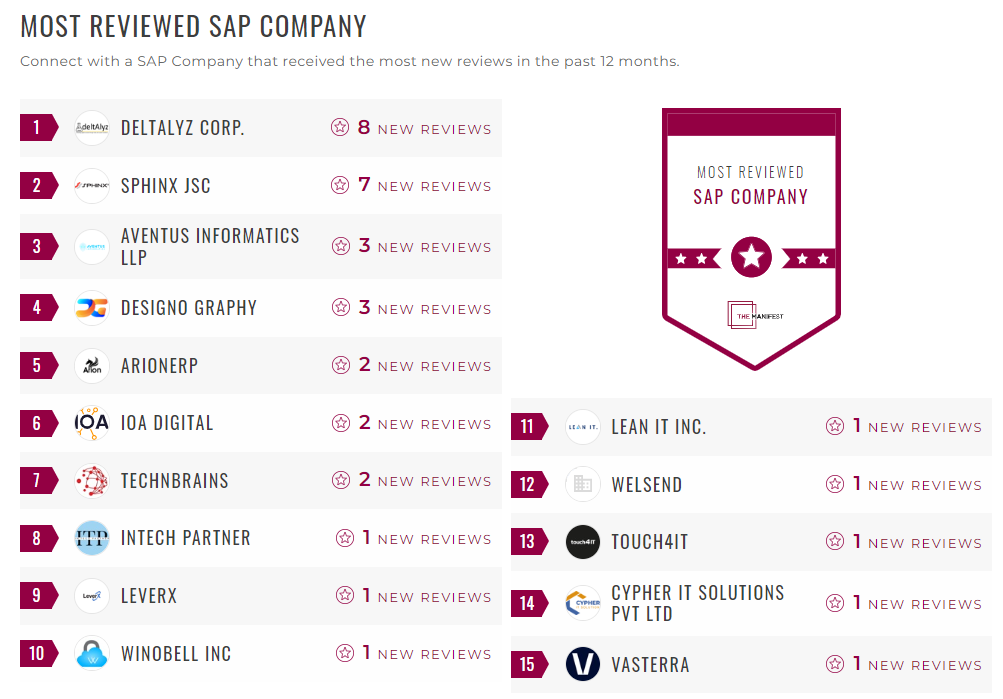The height and width of the screenshot is (699, 1003).
Task: Click the Intech Partner logo icon
Action: (x=92, y=538)
